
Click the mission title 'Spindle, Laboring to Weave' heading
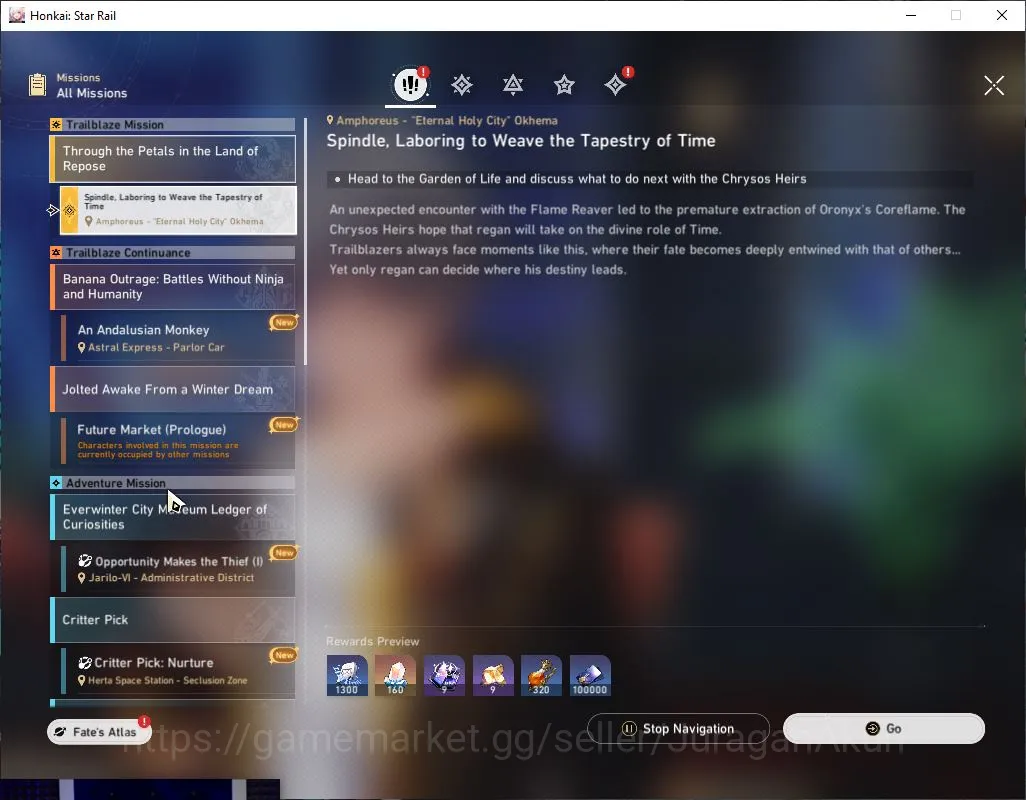[x=521, y=141]
